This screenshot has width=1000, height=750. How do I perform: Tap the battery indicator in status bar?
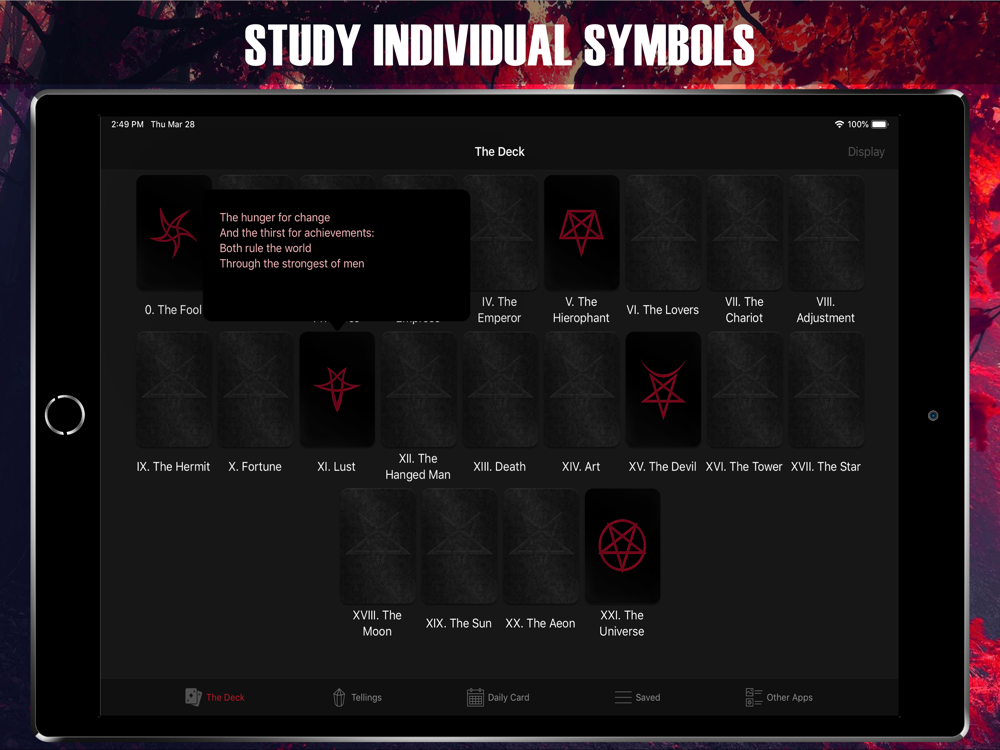(x=879, y=125)
